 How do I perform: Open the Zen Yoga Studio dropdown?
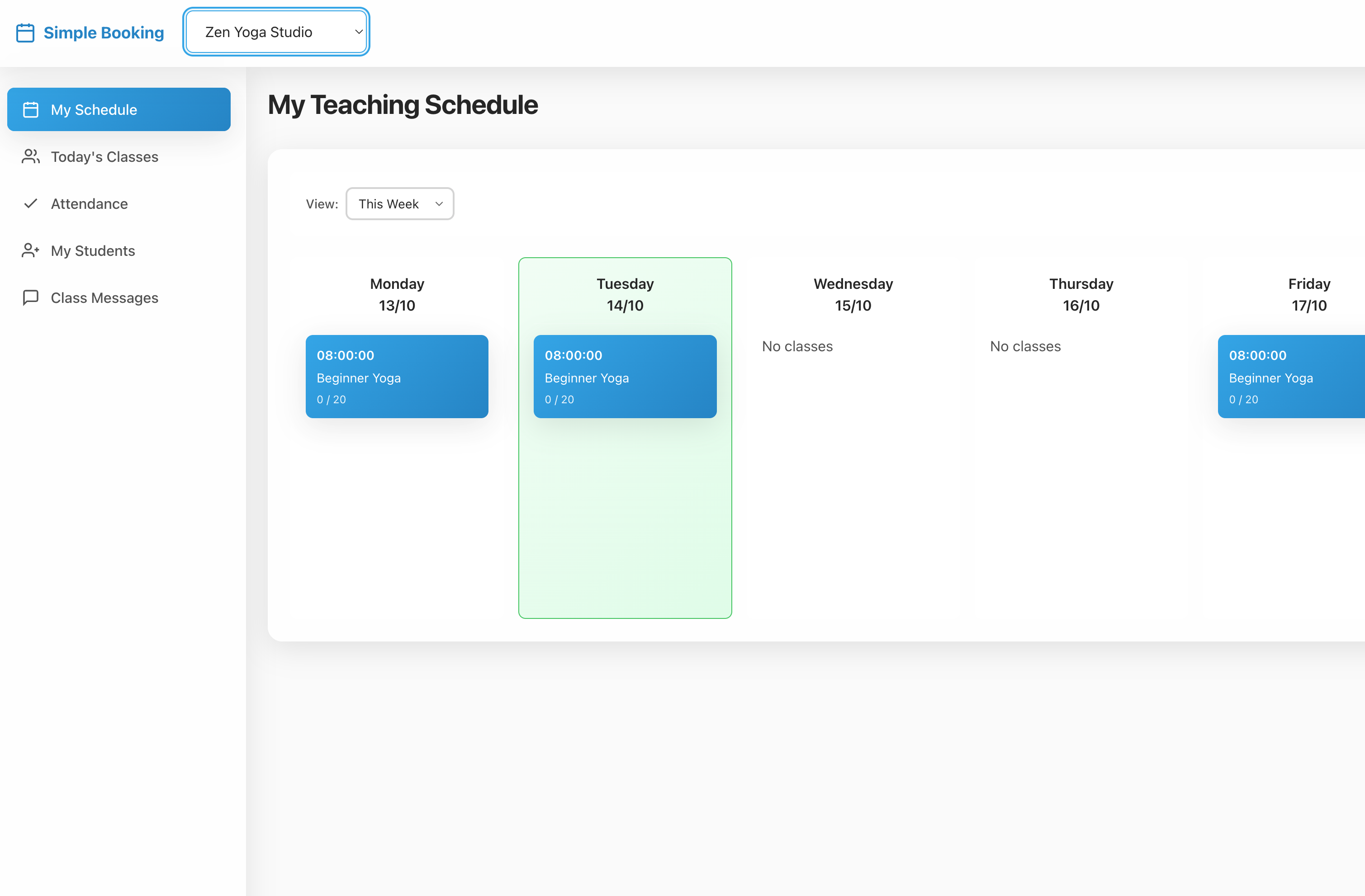pos(276,32)
